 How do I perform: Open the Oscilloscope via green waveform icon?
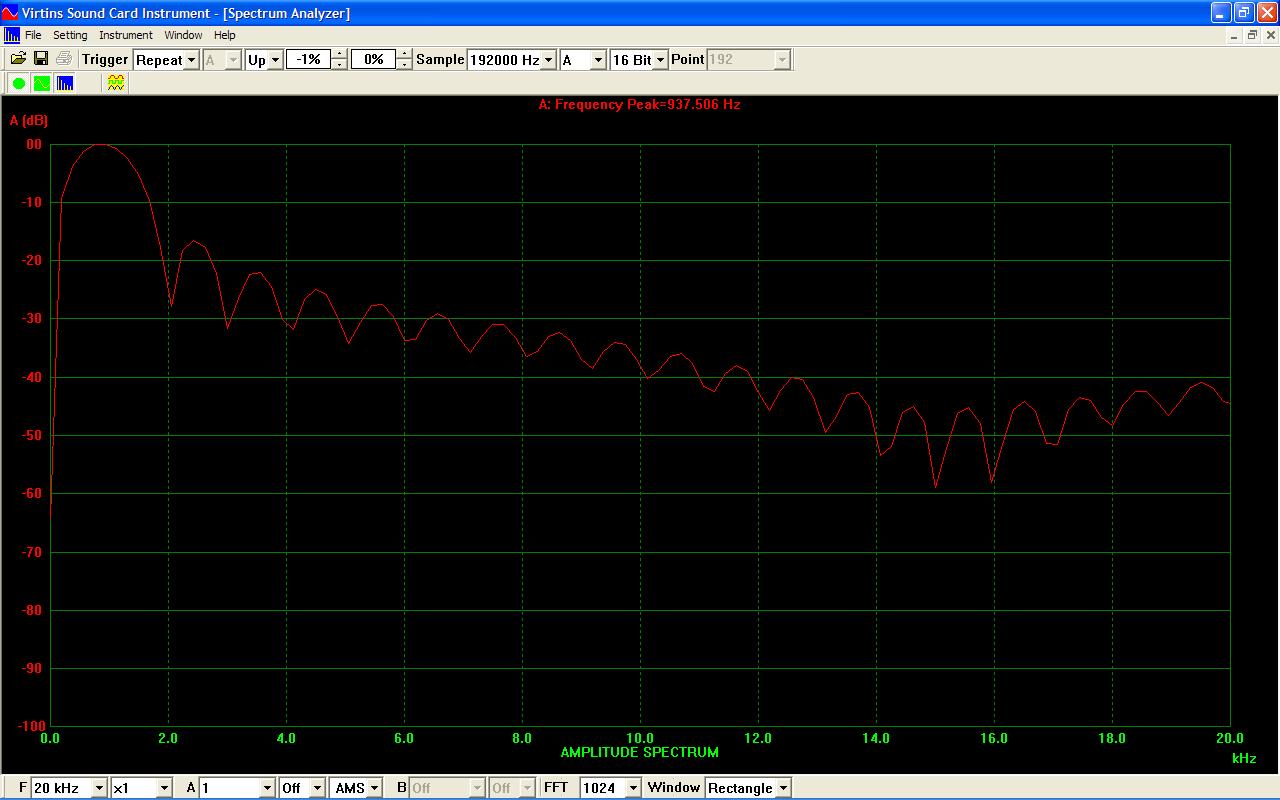pyautogui.click(x=41, y=83)
